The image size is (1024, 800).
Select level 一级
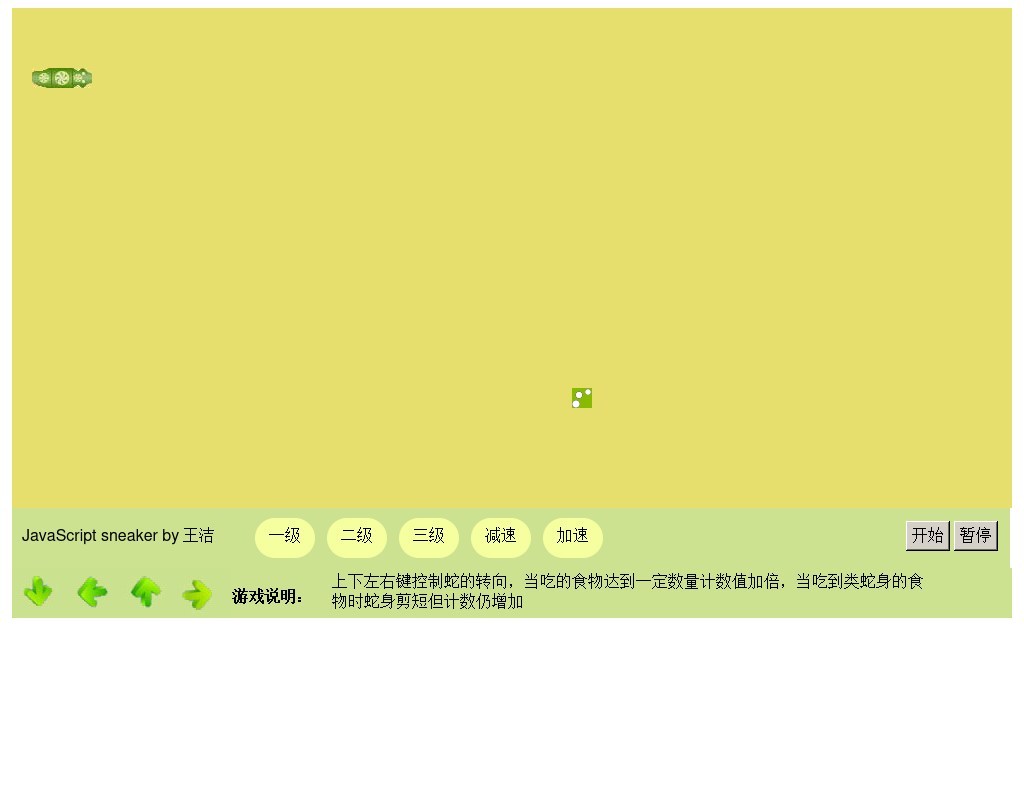(x=285, y=537)
